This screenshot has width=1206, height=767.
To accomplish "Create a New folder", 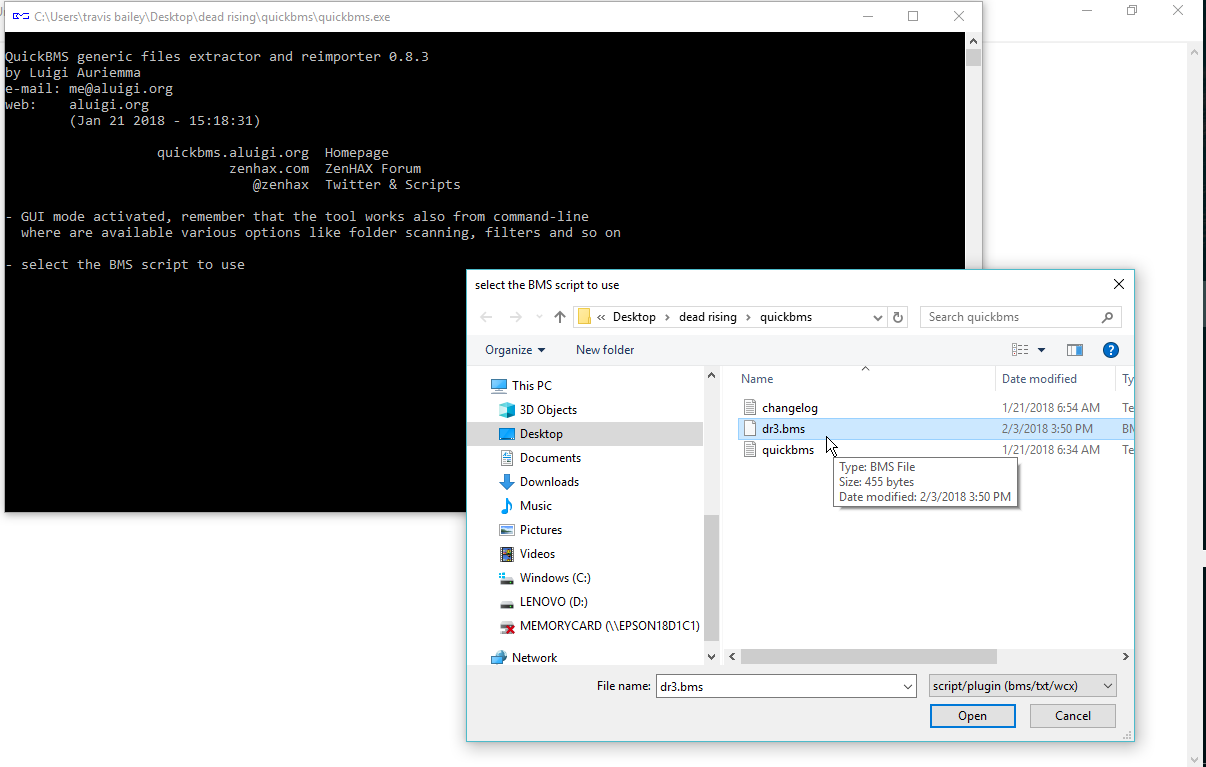I will (x=605, y=350).
